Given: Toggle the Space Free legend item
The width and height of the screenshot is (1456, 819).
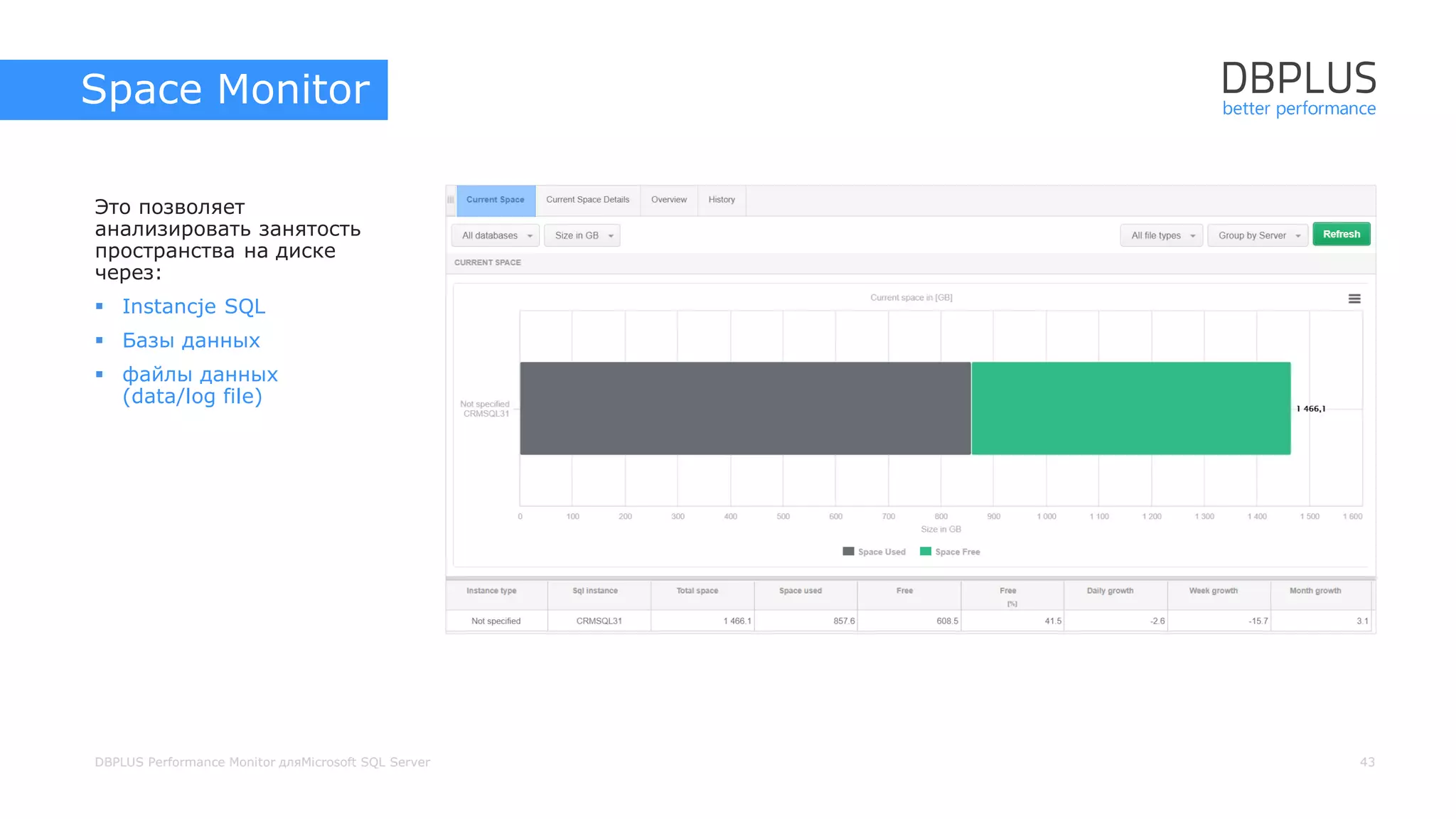Looking at the screenshot, I should [957, 552].
